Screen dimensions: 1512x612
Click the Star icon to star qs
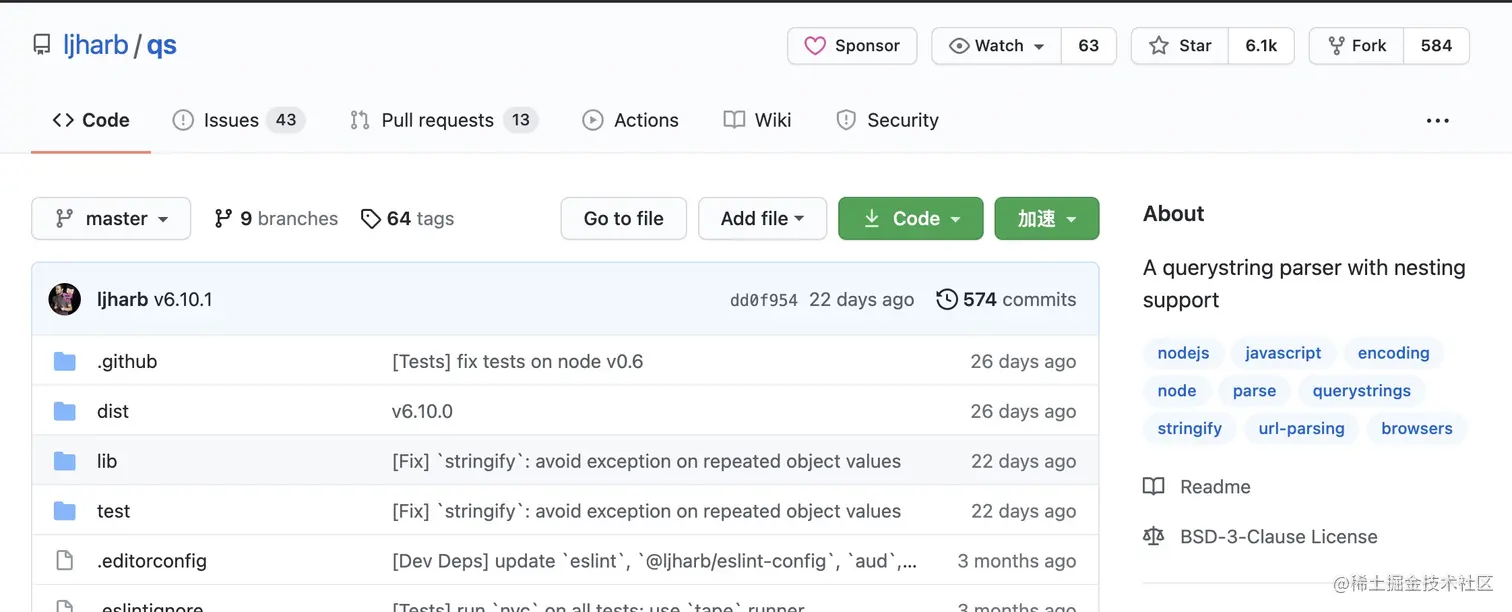coord(1158,45)
